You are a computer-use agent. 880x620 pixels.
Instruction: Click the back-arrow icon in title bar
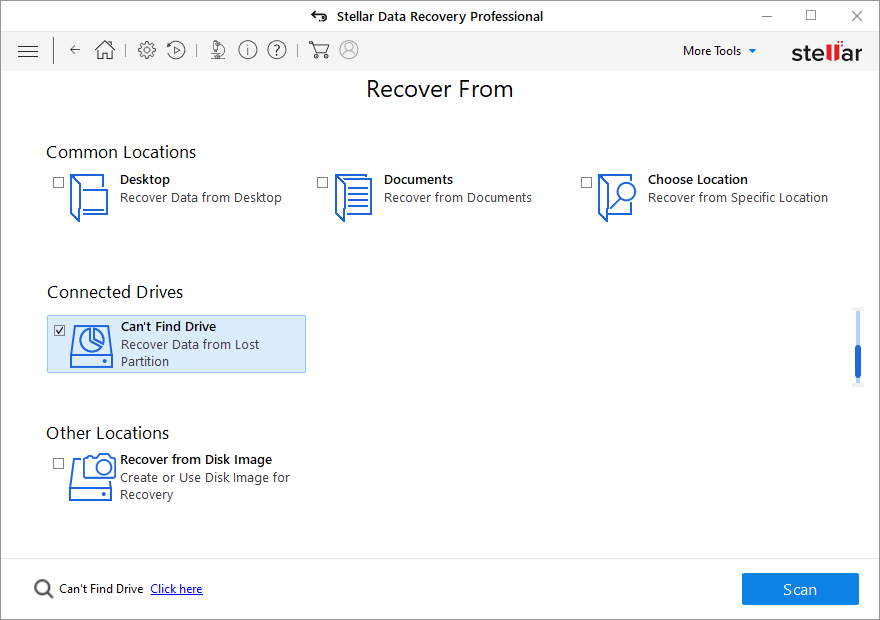click(x=319, y=16)
